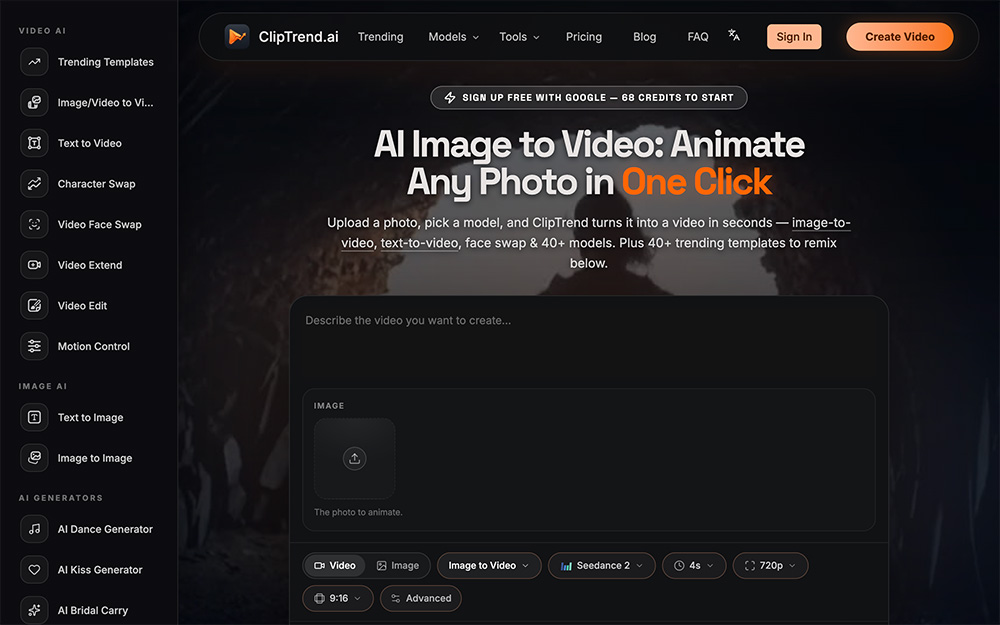
Task: Open Advanced settings button
Action: pos(421,598)
